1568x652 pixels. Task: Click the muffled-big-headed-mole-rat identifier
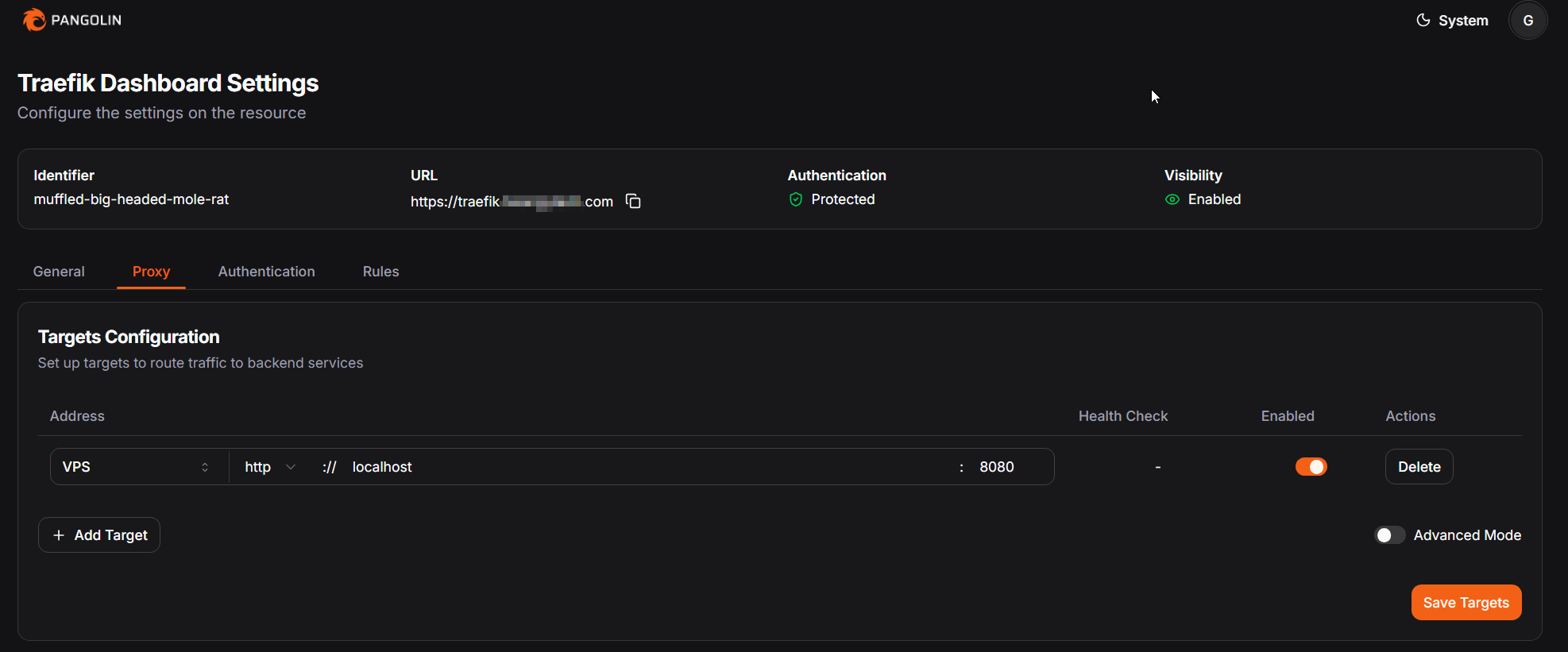tap(131, 199)
